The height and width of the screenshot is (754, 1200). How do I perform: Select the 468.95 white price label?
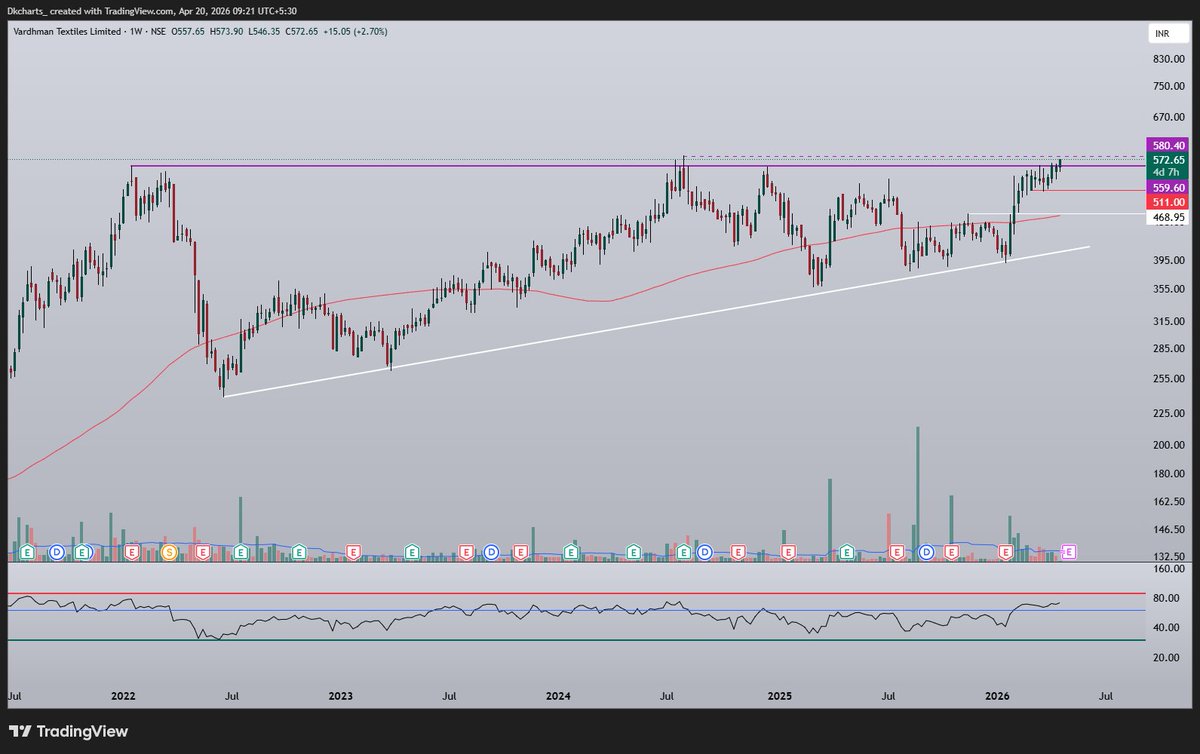coord(1166,216)
